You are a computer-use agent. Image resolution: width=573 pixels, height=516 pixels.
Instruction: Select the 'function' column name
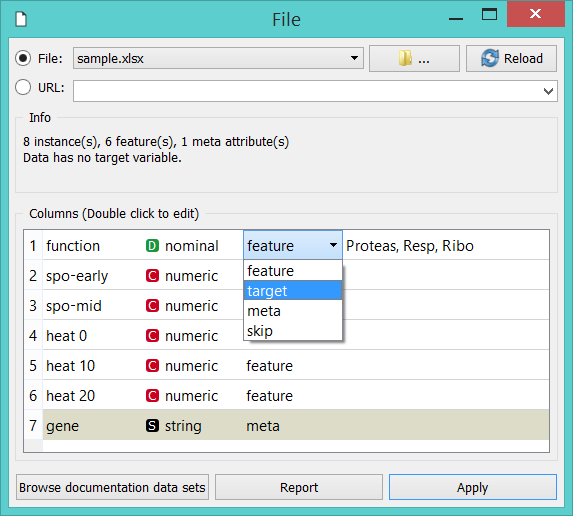click(x=73, y=246)
